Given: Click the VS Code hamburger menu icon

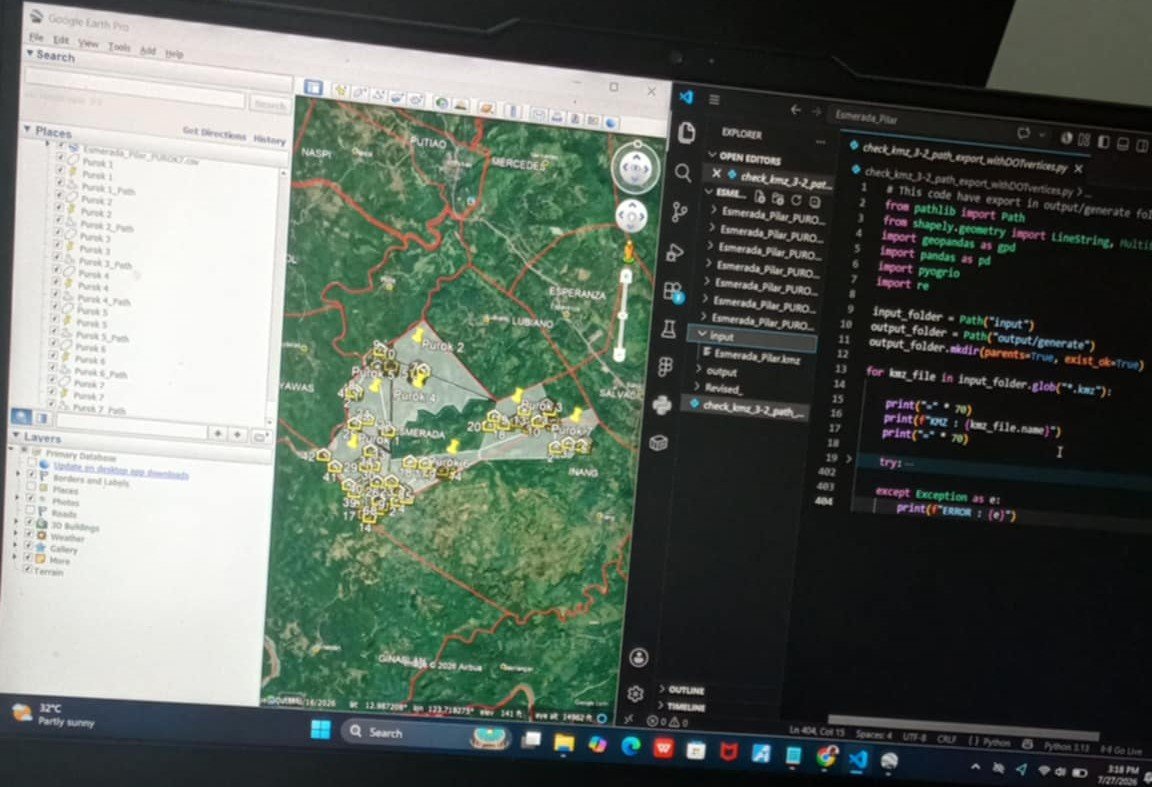Looking at the screenshot, I should [713, 99].
